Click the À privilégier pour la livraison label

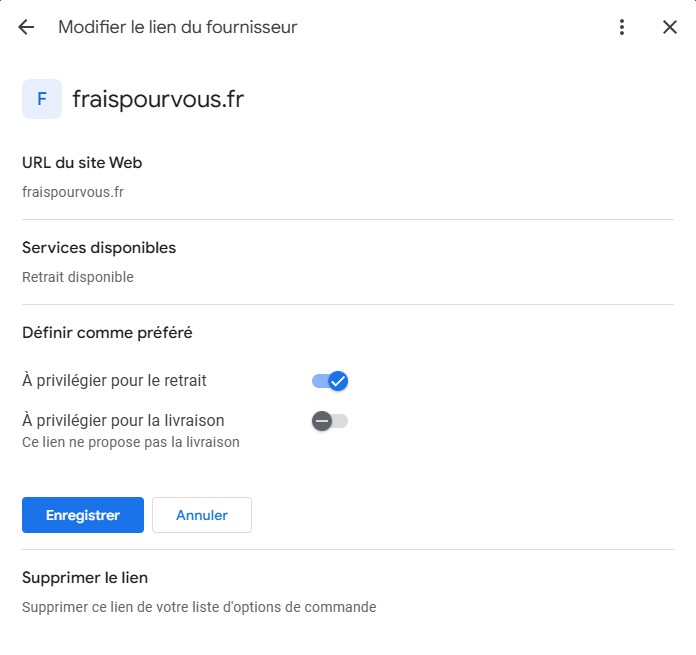[x=123, y=420]
